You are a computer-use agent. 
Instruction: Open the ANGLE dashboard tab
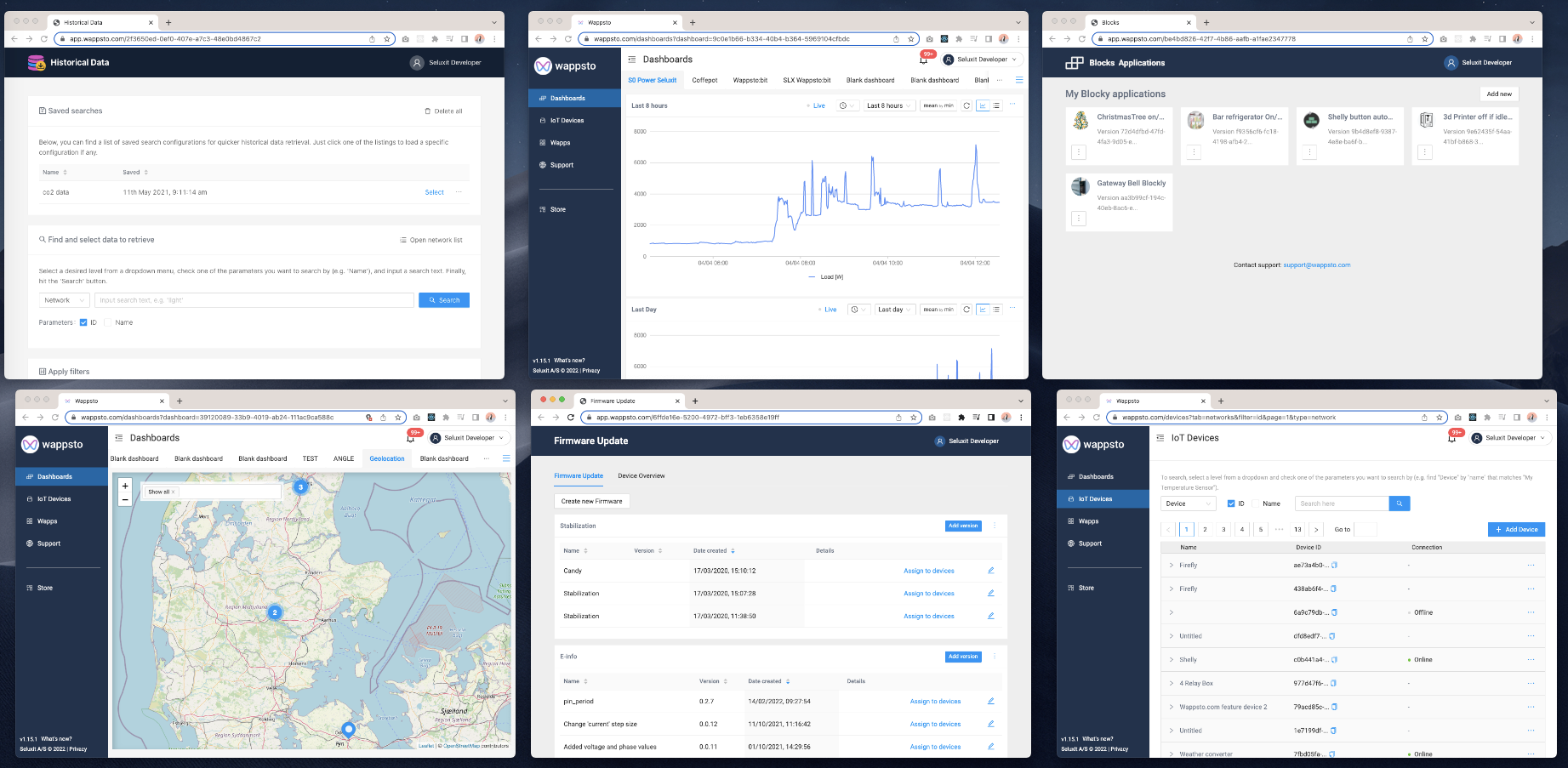tap(344, 458)
